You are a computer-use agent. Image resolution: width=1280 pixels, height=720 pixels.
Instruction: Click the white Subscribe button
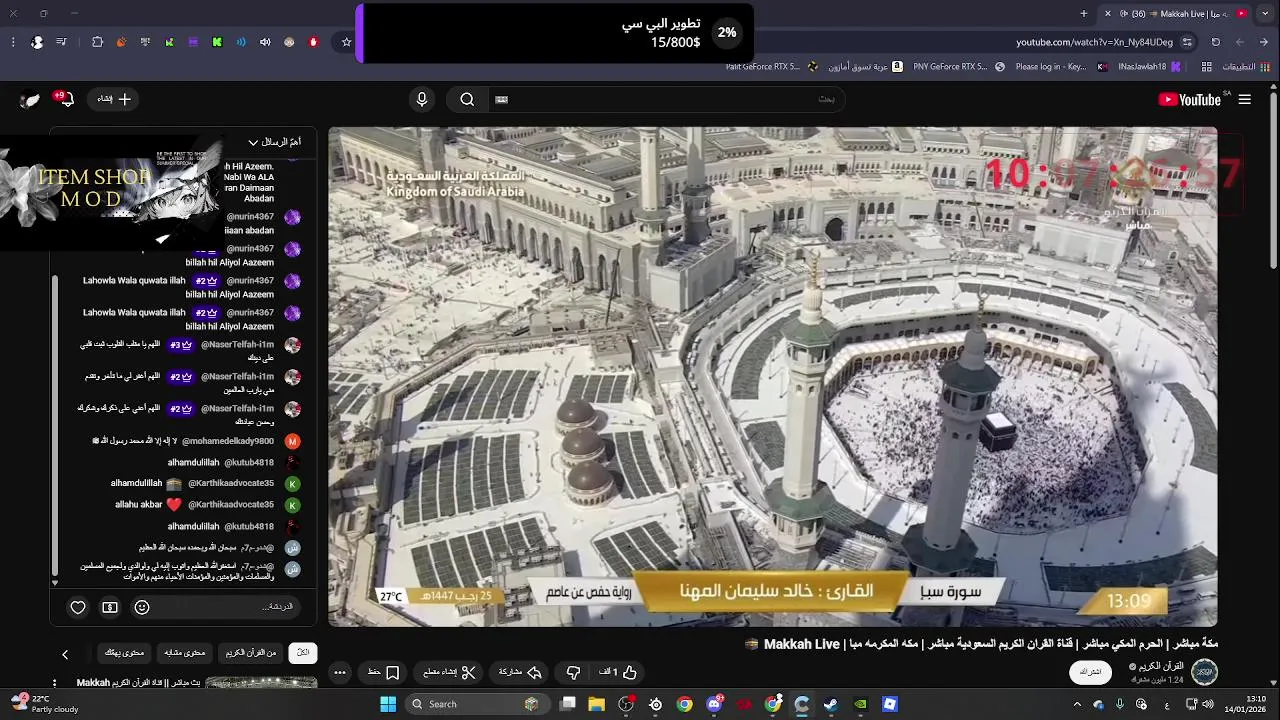1089,672
